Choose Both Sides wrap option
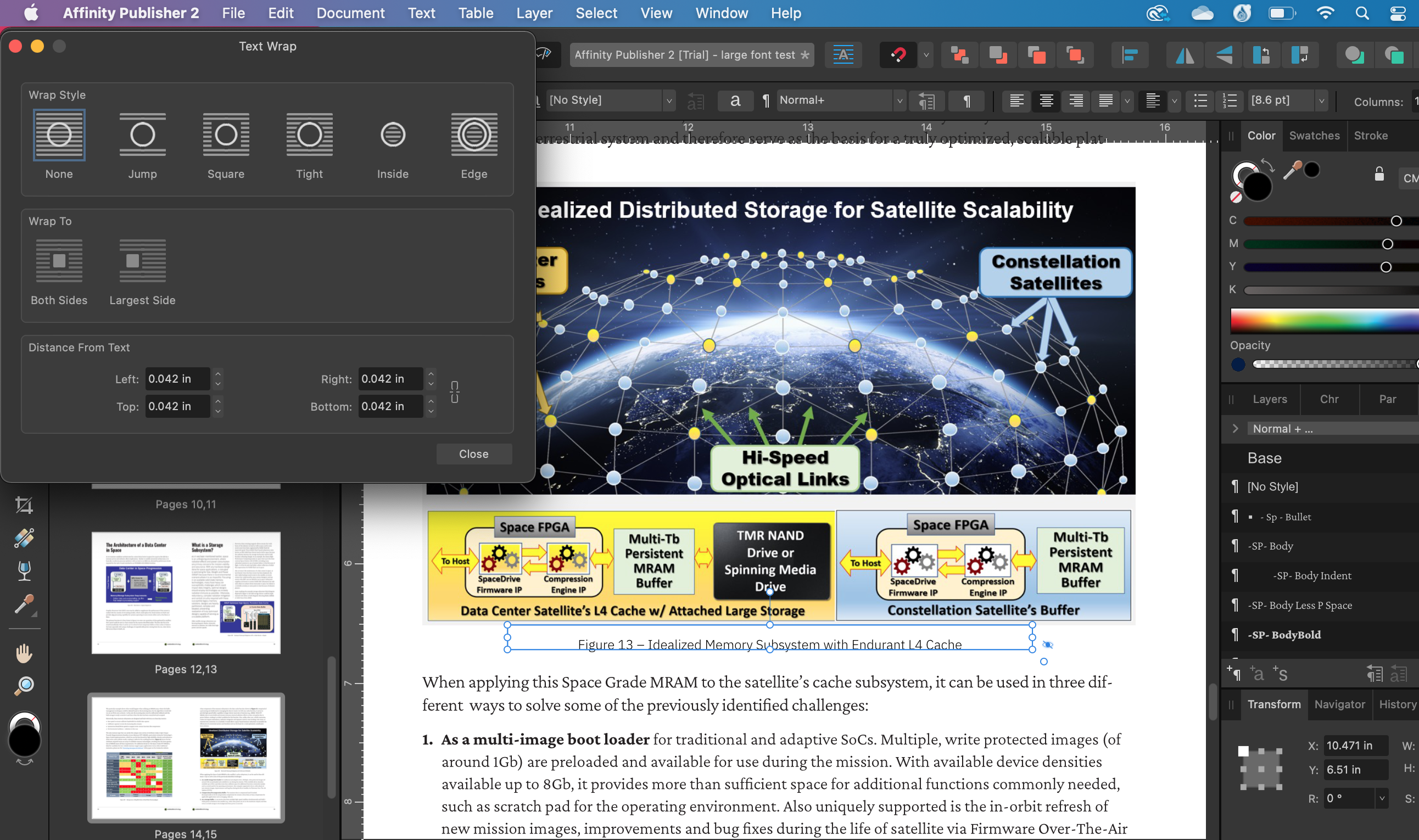The image size is (1419, 840). point(59,261)
